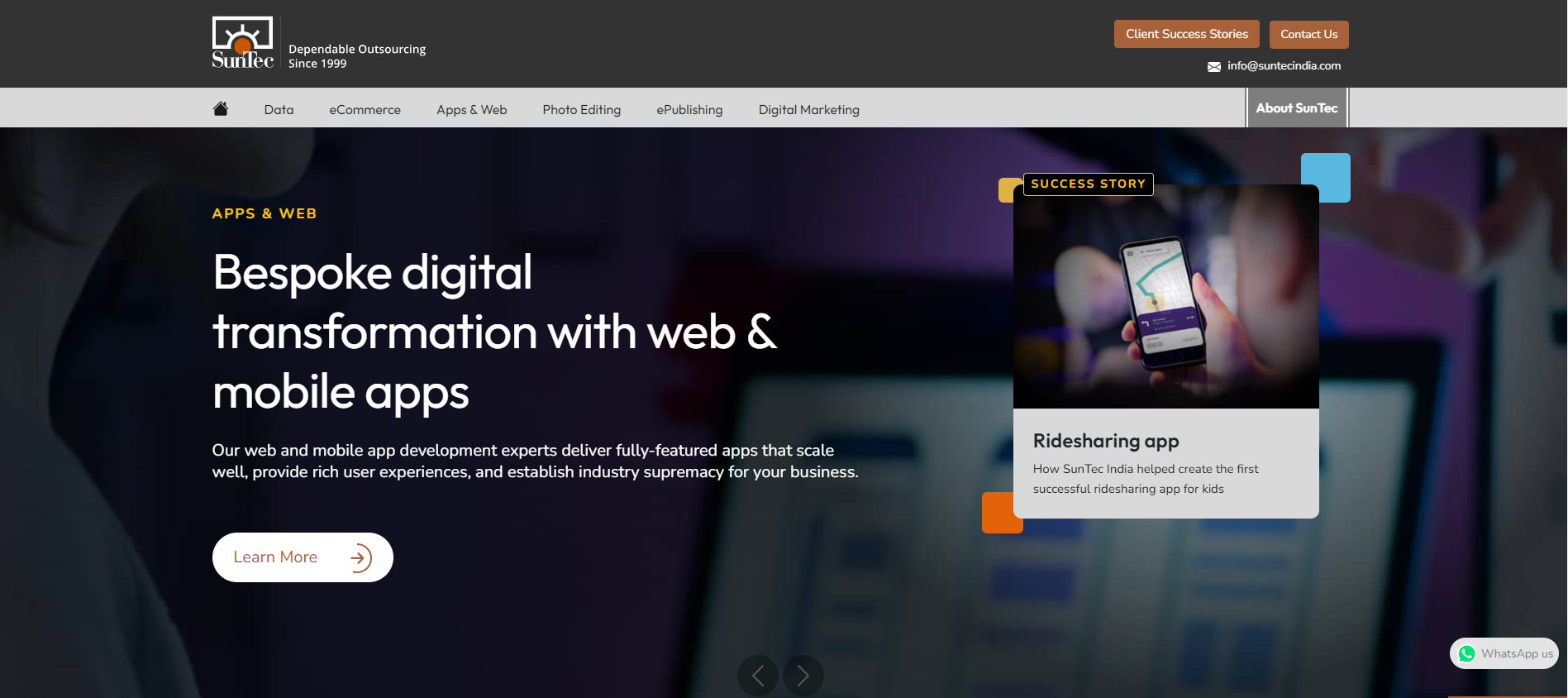Viewport: 1568px width, 698px height.
Task: Open the eCommerce menu
Action: [x=365, y=109]
